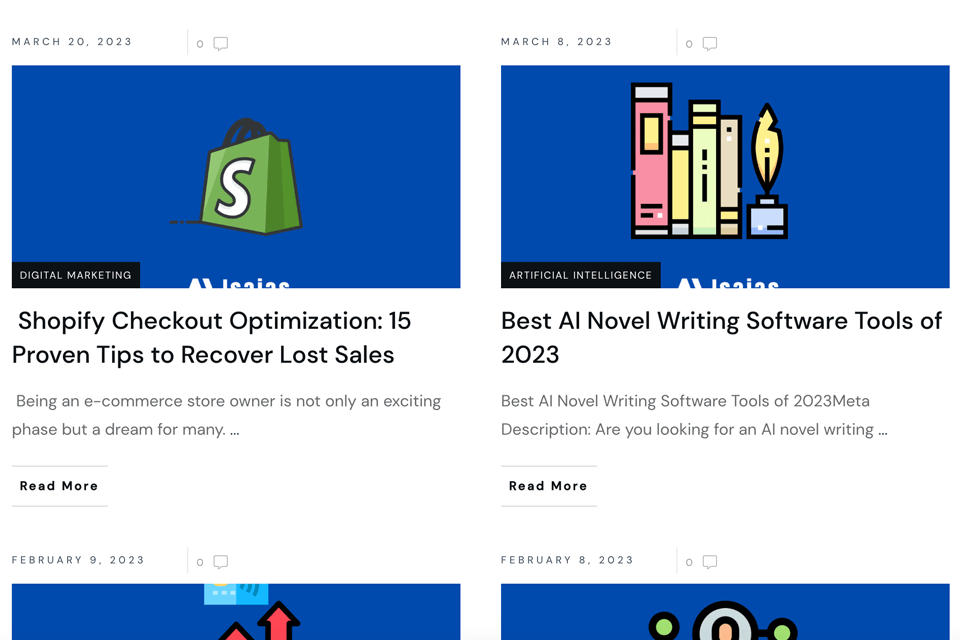This screenshot has width=960, height=640.
Task: Open comments icon on March 8, 2023 post
Action: (710, 43)
